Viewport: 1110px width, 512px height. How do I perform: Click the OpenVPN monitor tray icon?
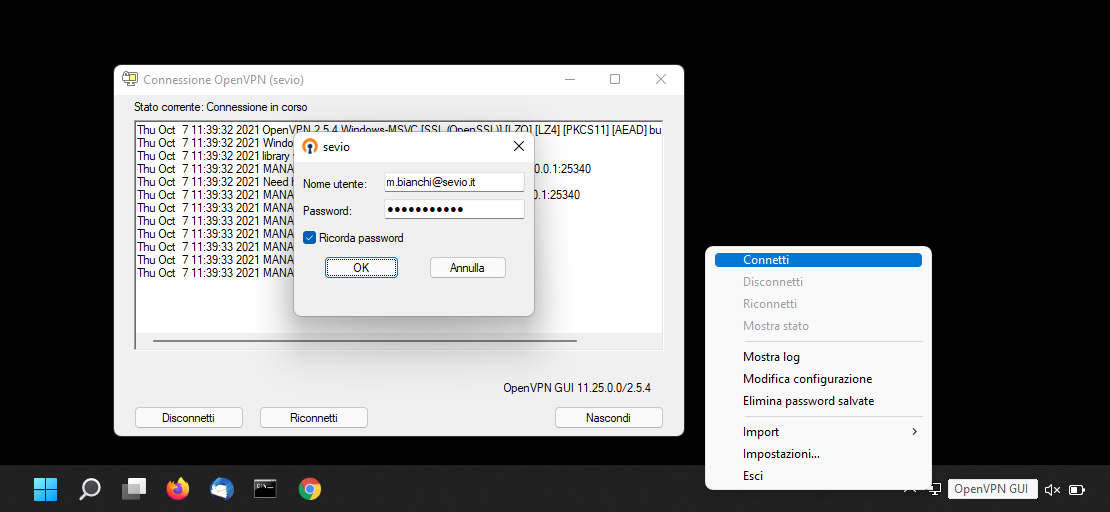coord(935,489)
